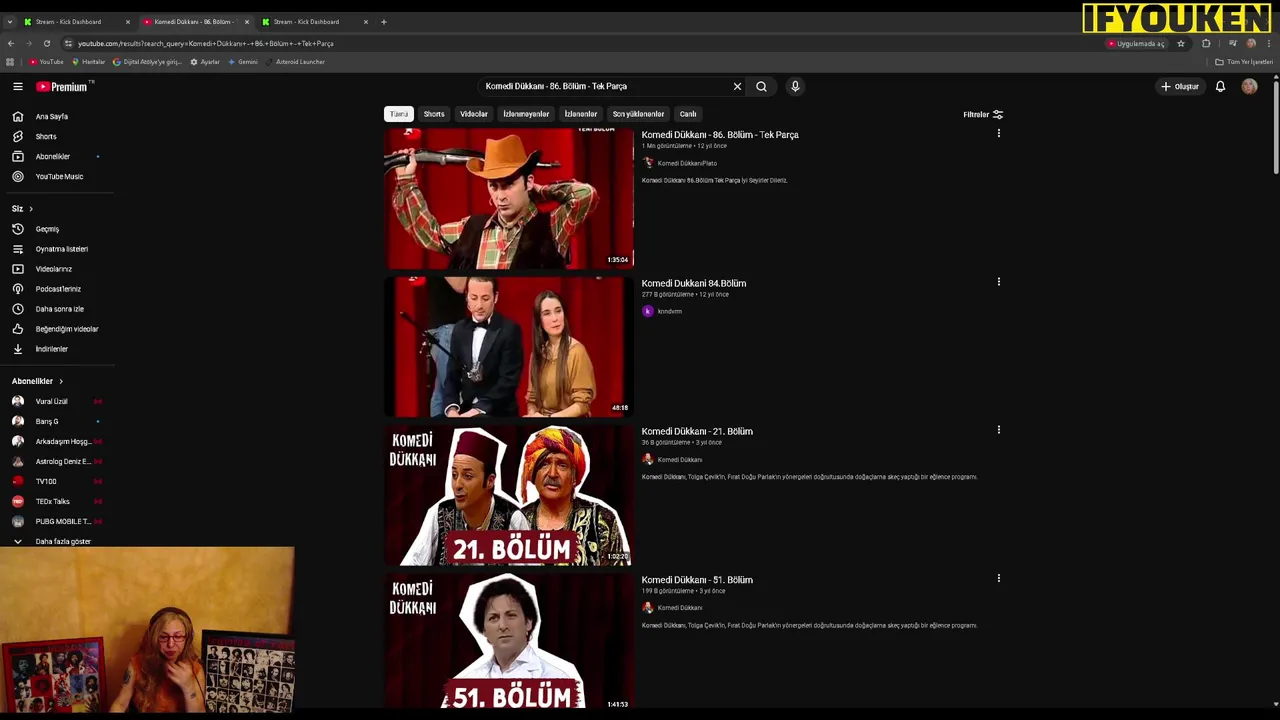
Task: Play the 21. BÖLÜM thumbnail video
Action: [x=509, y=495]
